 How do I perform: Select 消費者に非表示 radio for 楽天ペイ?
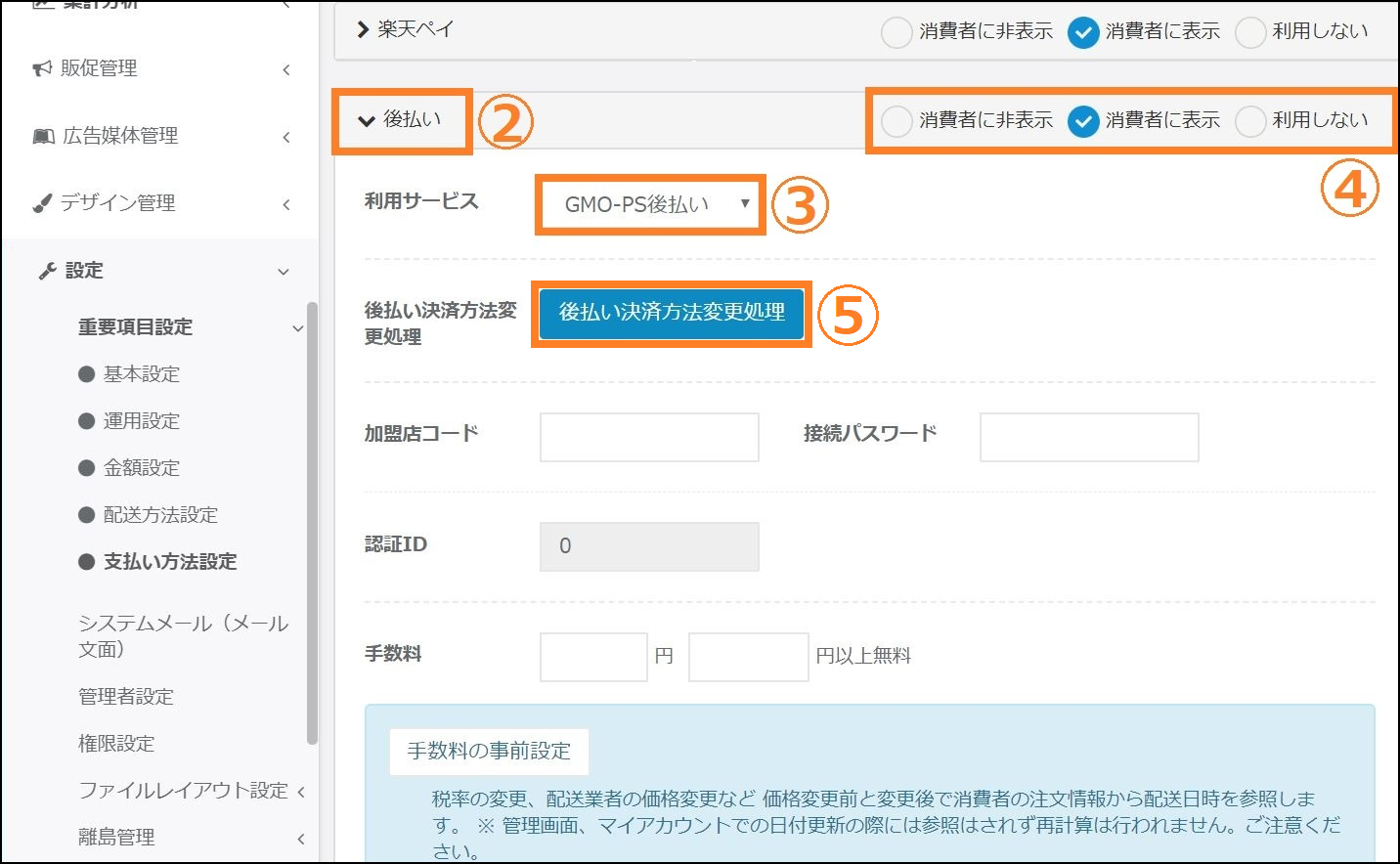(896, 32)
